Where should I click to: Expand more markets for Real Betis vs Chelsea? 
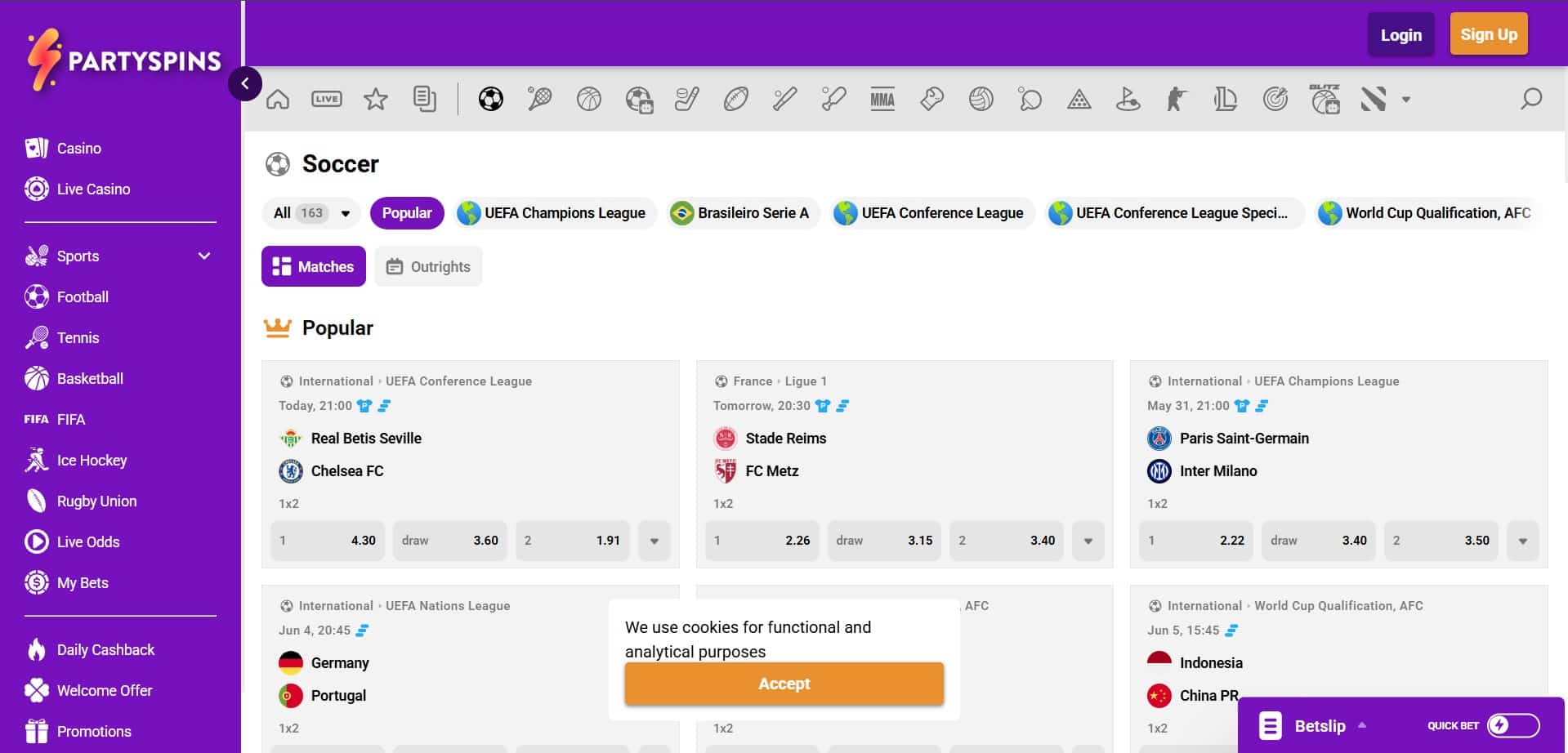pyautogui.click(x=654, y=541)
